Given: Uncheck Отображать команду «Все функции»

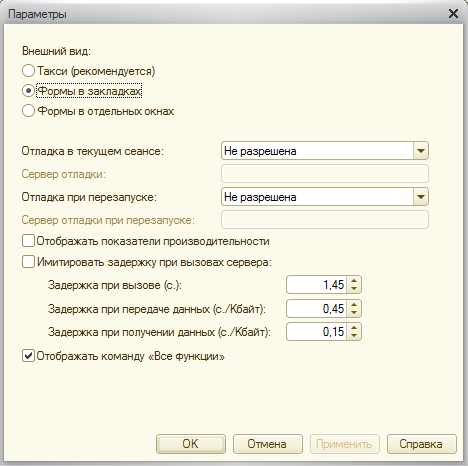Looking at the screenshot, I should click(x=28, y=356).
